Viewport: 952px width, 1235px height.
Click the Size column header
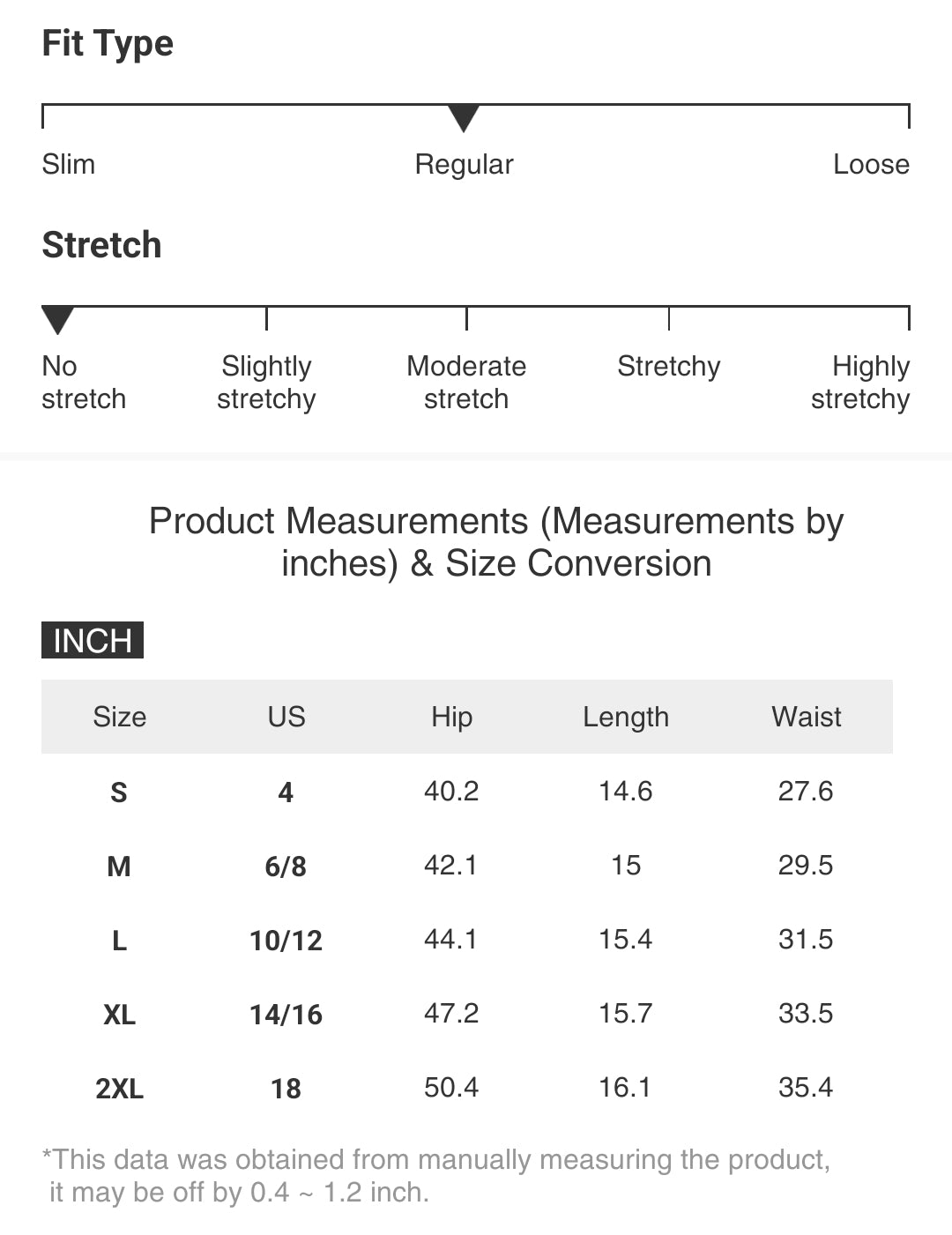(x=120, y=717)
